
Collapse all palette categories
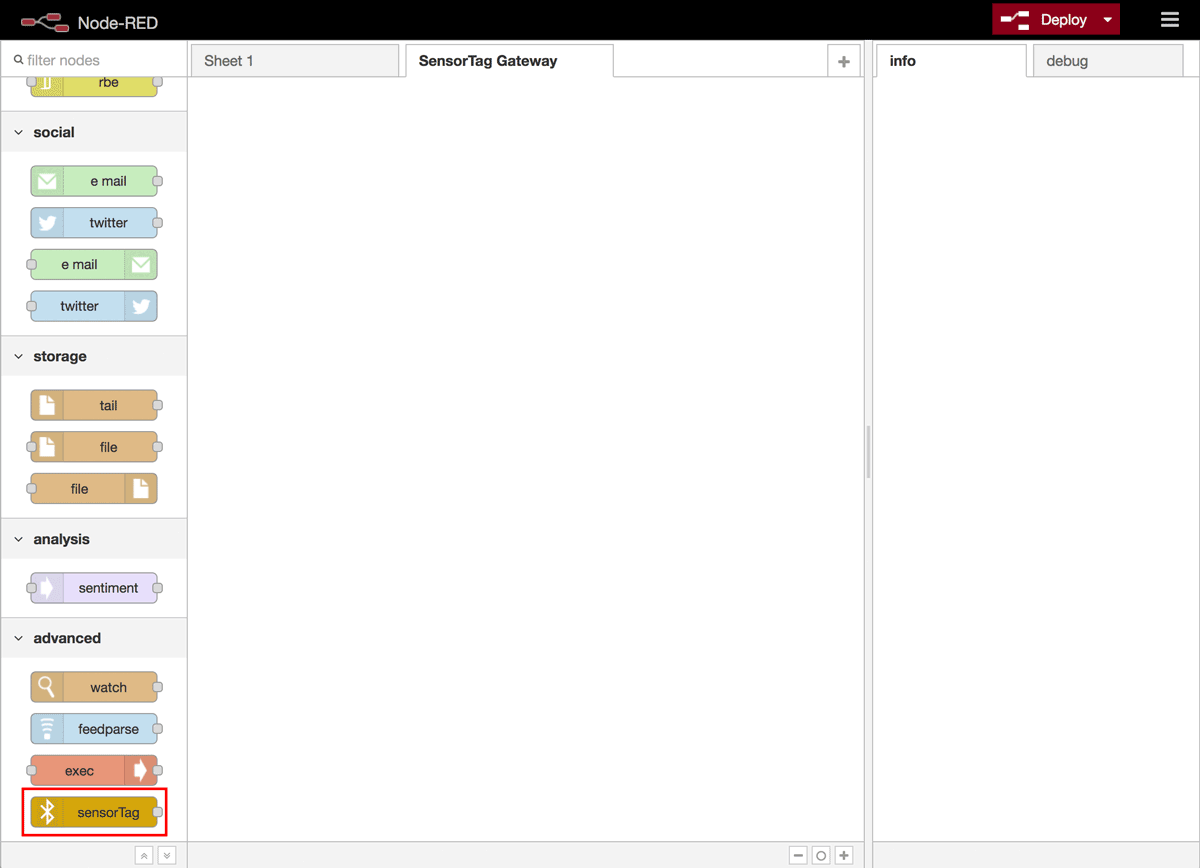click(x=144, y=856)
